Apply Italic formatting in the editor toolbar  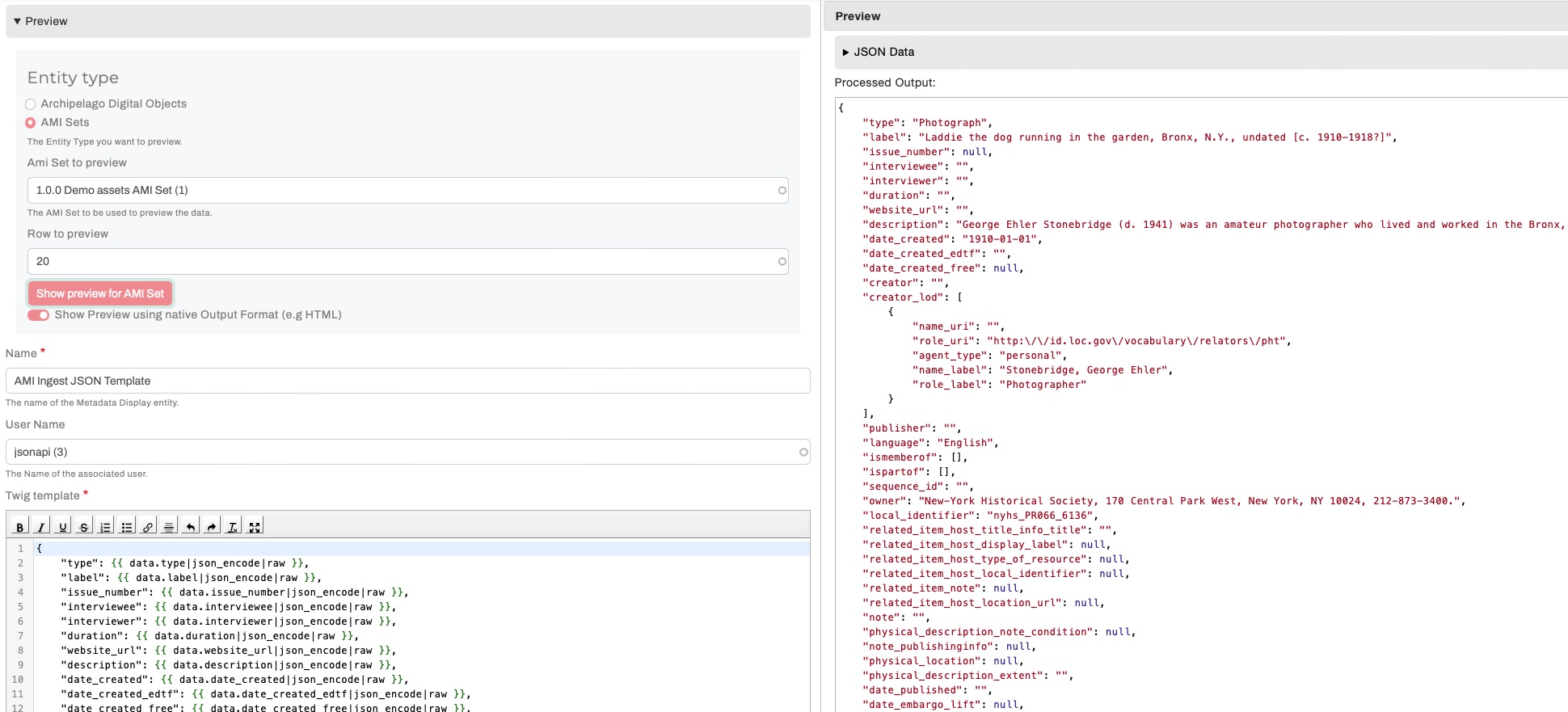[41, 527]
